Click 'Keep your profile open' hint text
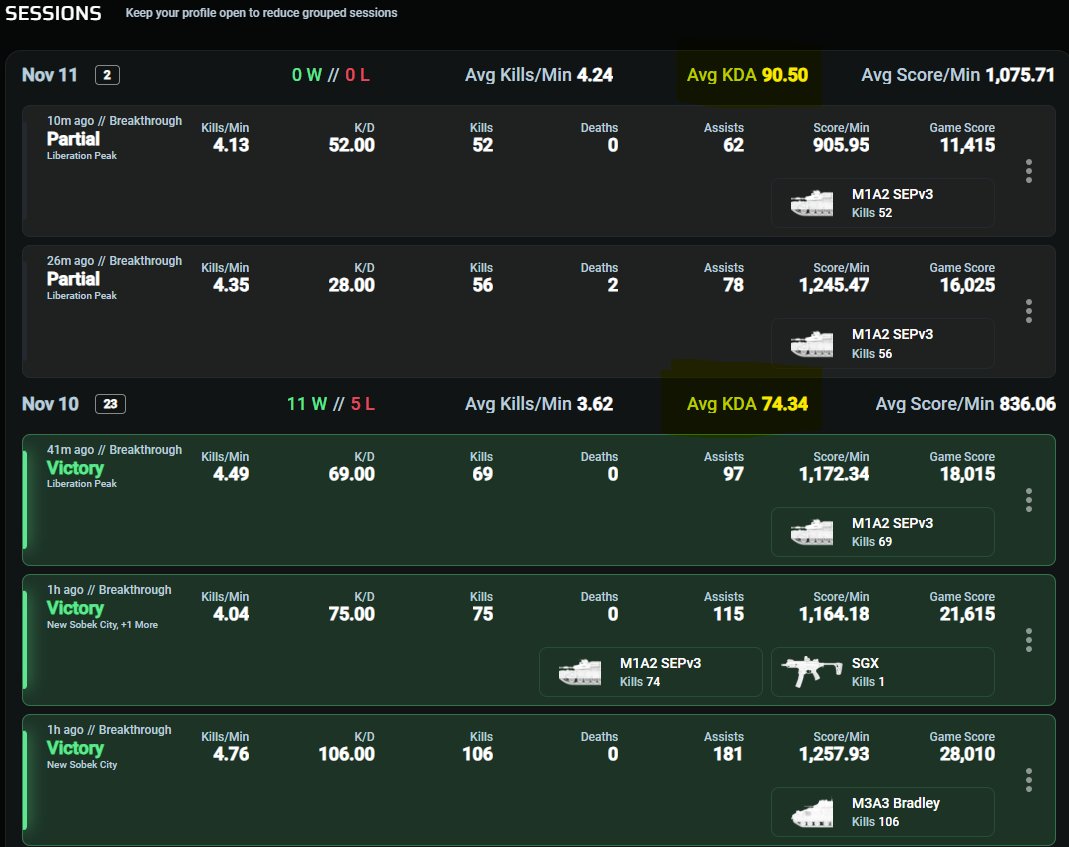The image size is (1069, 847). point(261,13)
